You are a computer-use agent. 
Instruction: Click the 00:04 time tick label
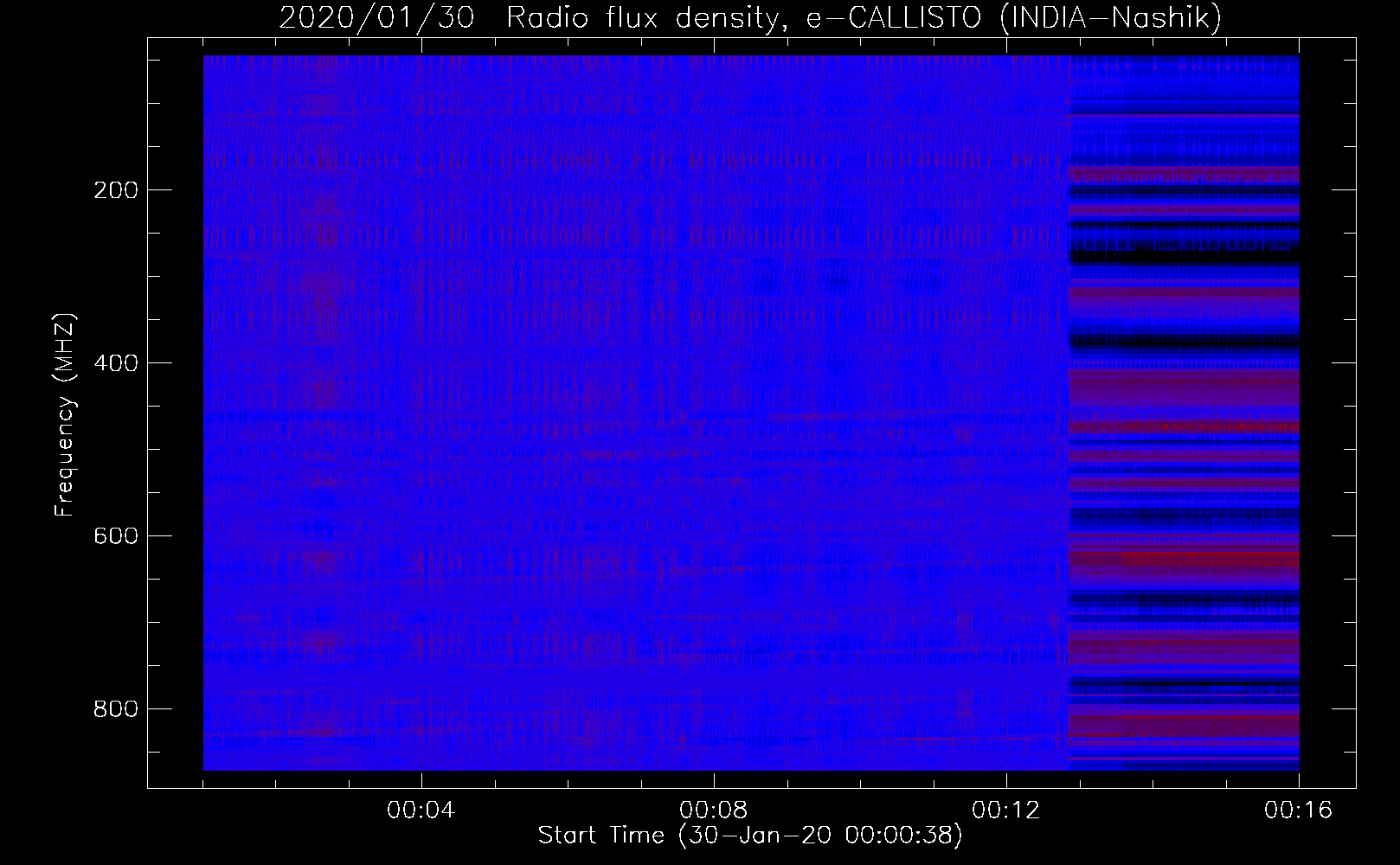point(421,811)
